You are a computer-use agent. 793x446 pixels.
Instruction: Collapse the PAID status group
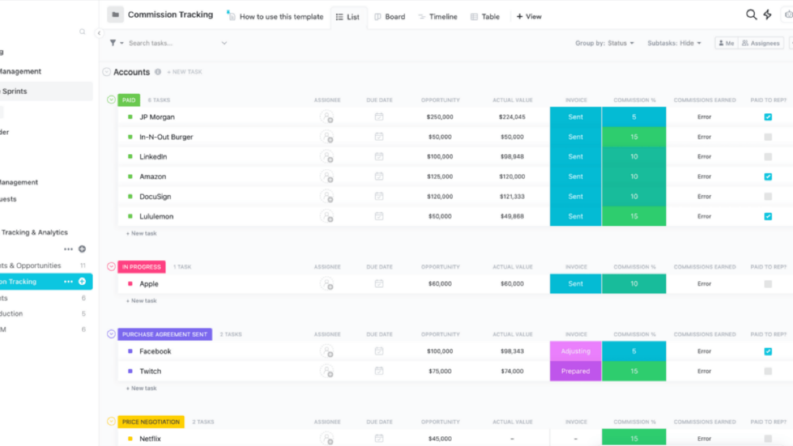click(111, 100)
